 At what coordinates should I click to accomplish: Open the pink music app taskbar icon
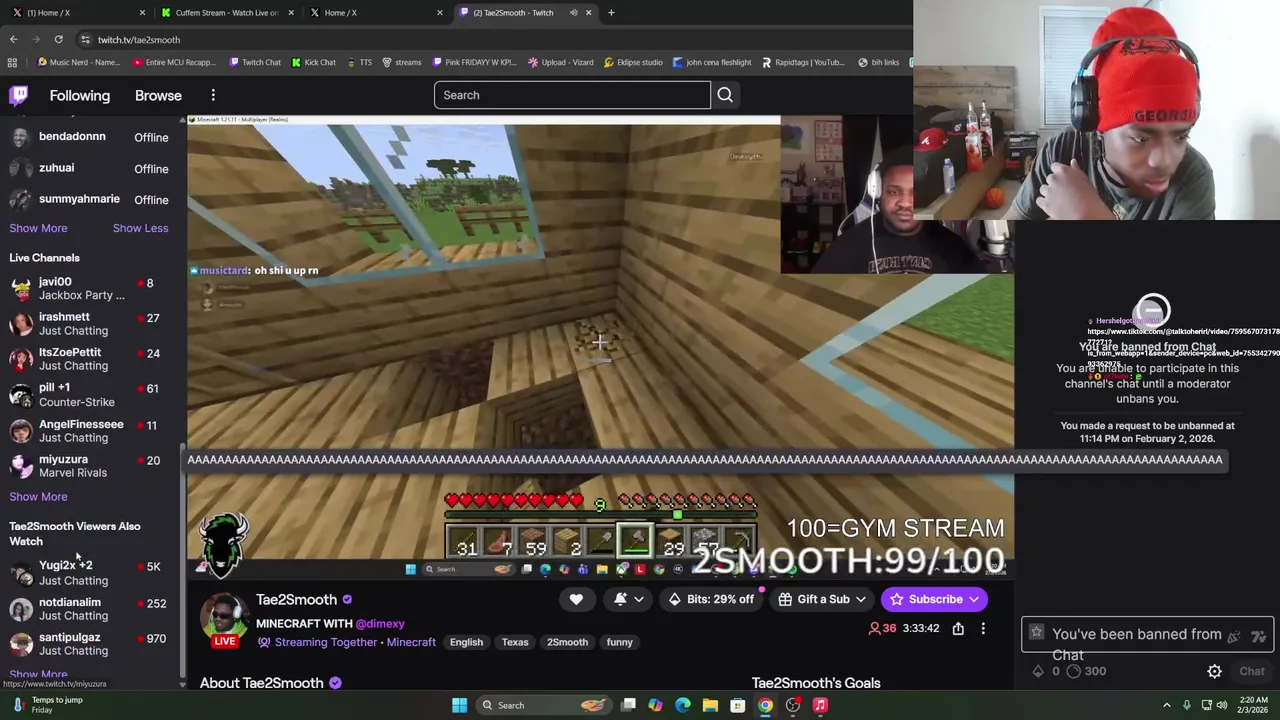click(x=820, y=705)
